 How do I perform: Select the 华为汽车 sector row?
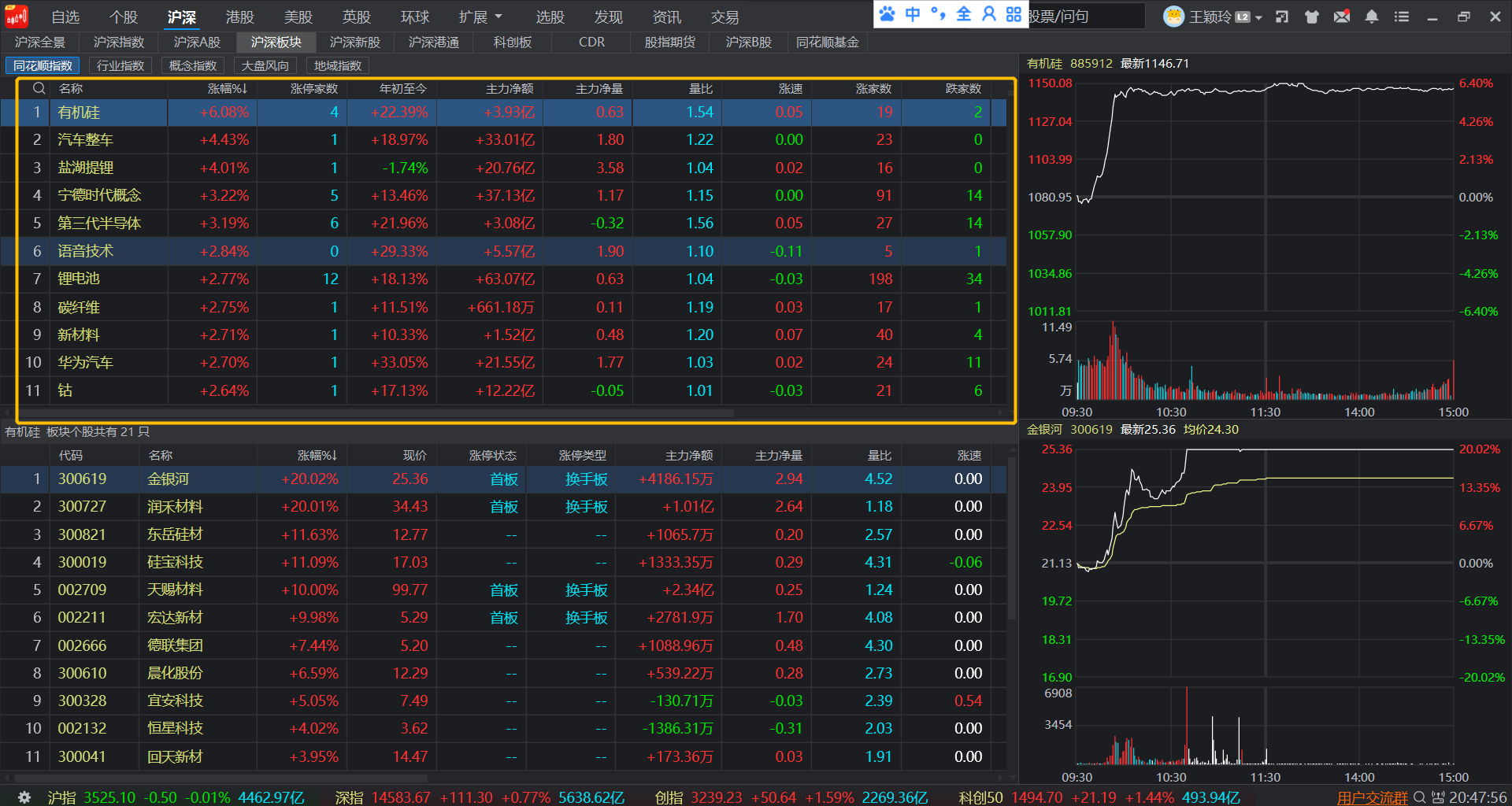click(x=504, y=362)
